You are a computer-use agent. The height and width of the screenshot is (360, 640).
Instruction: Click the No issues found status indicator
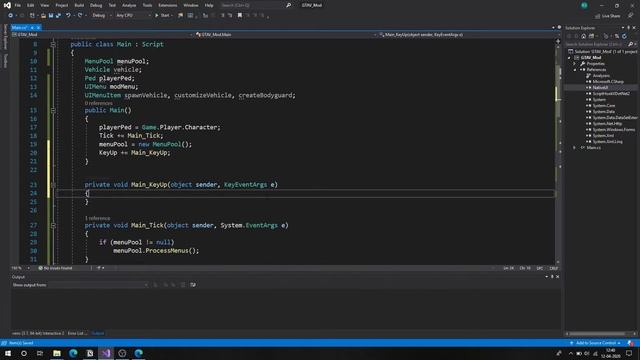point(56,268)
